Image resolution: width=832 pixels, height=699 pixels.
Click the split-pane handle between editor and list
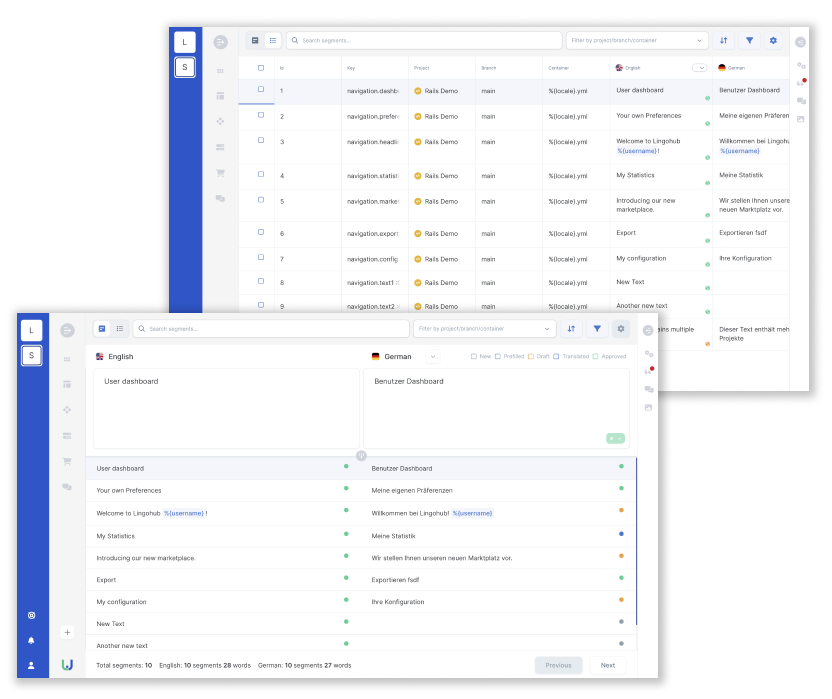coord(361,455)
